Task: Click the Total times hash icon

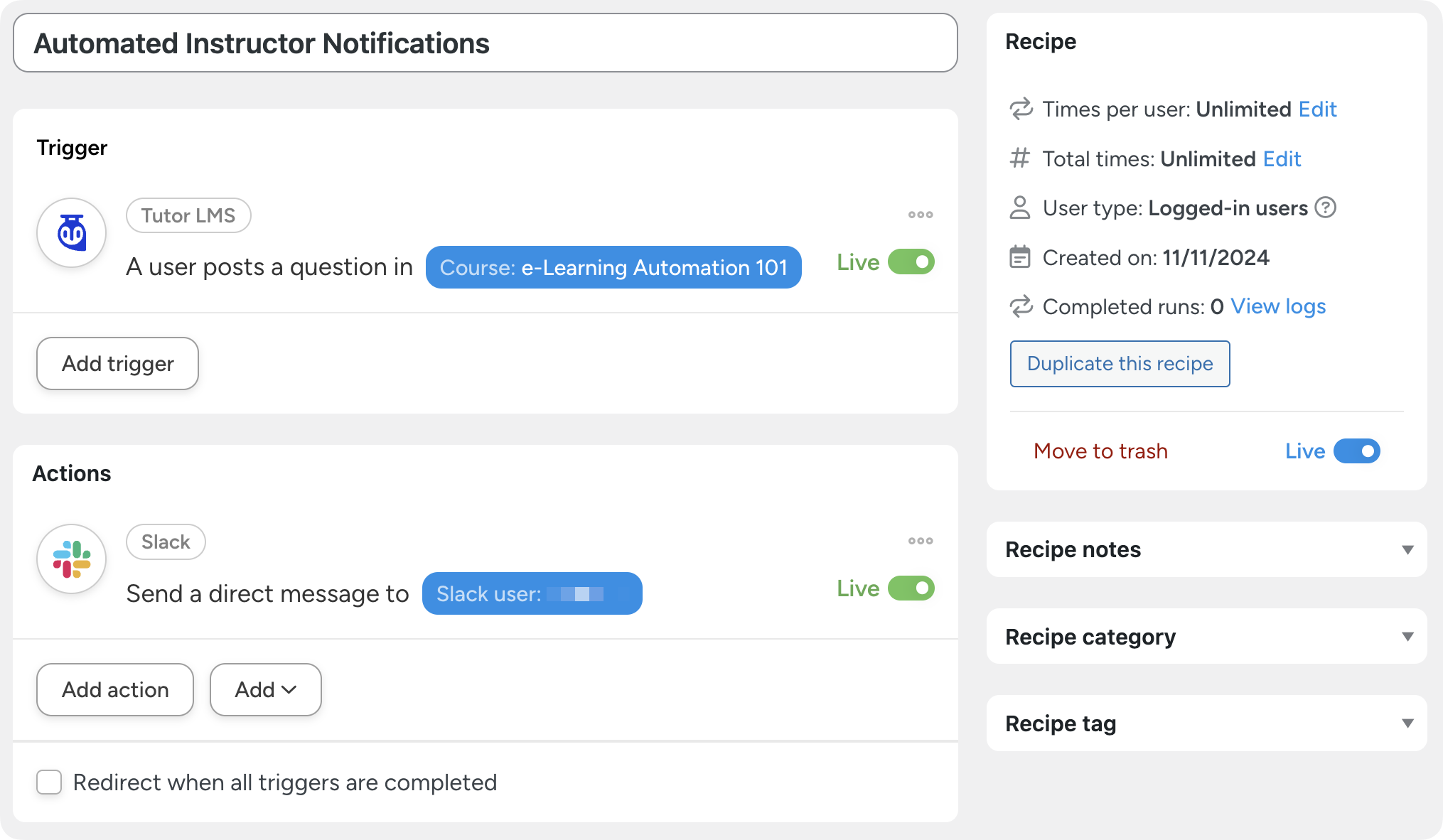Action: (1020, 158)
